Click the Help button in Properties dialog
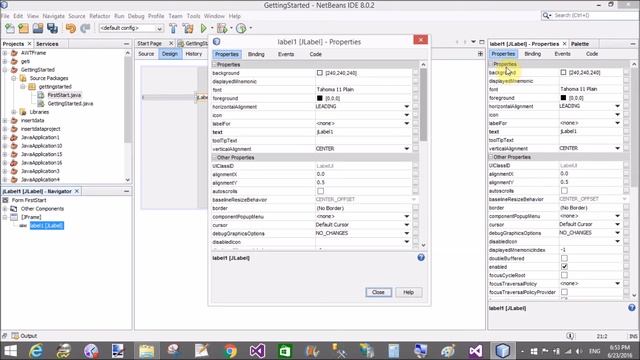640x360 pixels. pyautogui.click(x=408, y=292)
